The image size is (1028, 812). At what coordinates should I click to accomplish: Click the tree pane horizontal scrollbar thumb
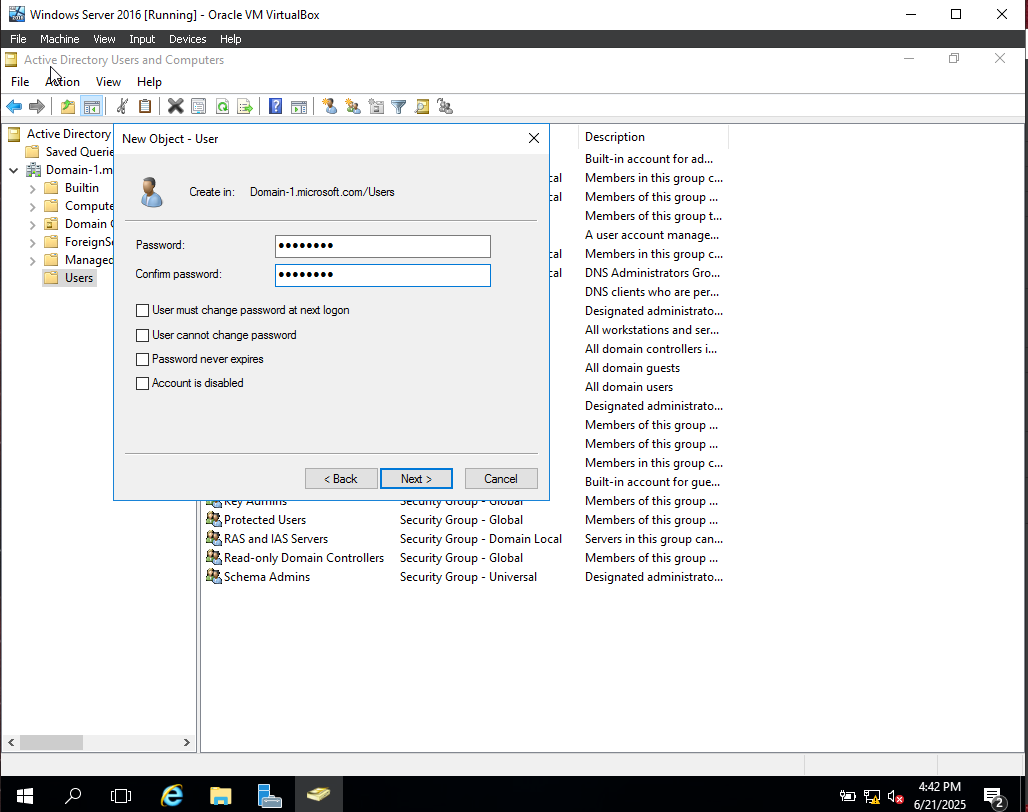click(x=51, y=743)
